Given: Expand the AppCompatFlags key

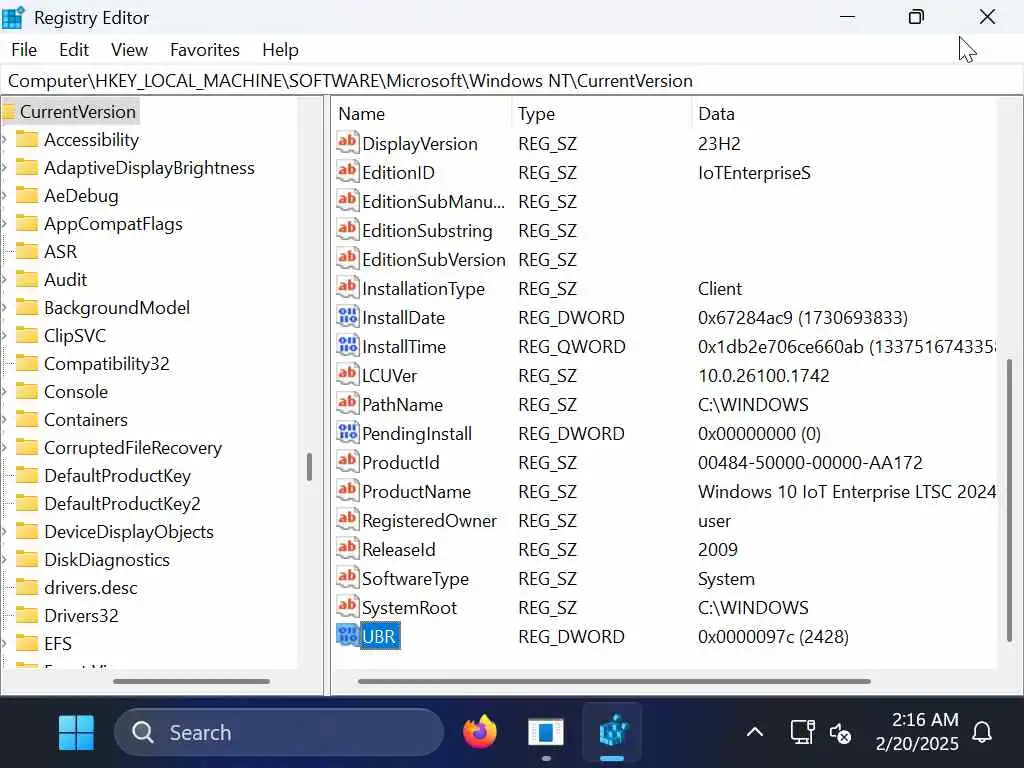Looking at the screenshot, I should click(5, 224).
